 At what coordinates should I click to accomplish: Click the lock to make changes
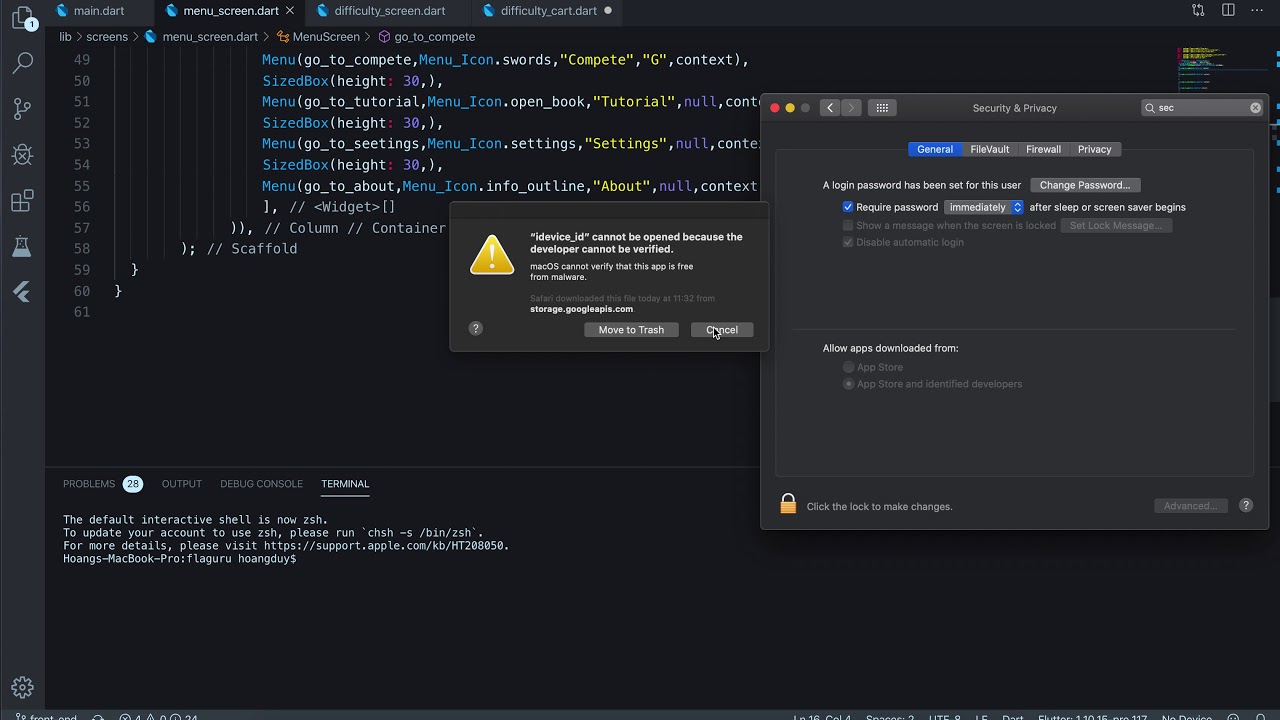pos(788,504)
